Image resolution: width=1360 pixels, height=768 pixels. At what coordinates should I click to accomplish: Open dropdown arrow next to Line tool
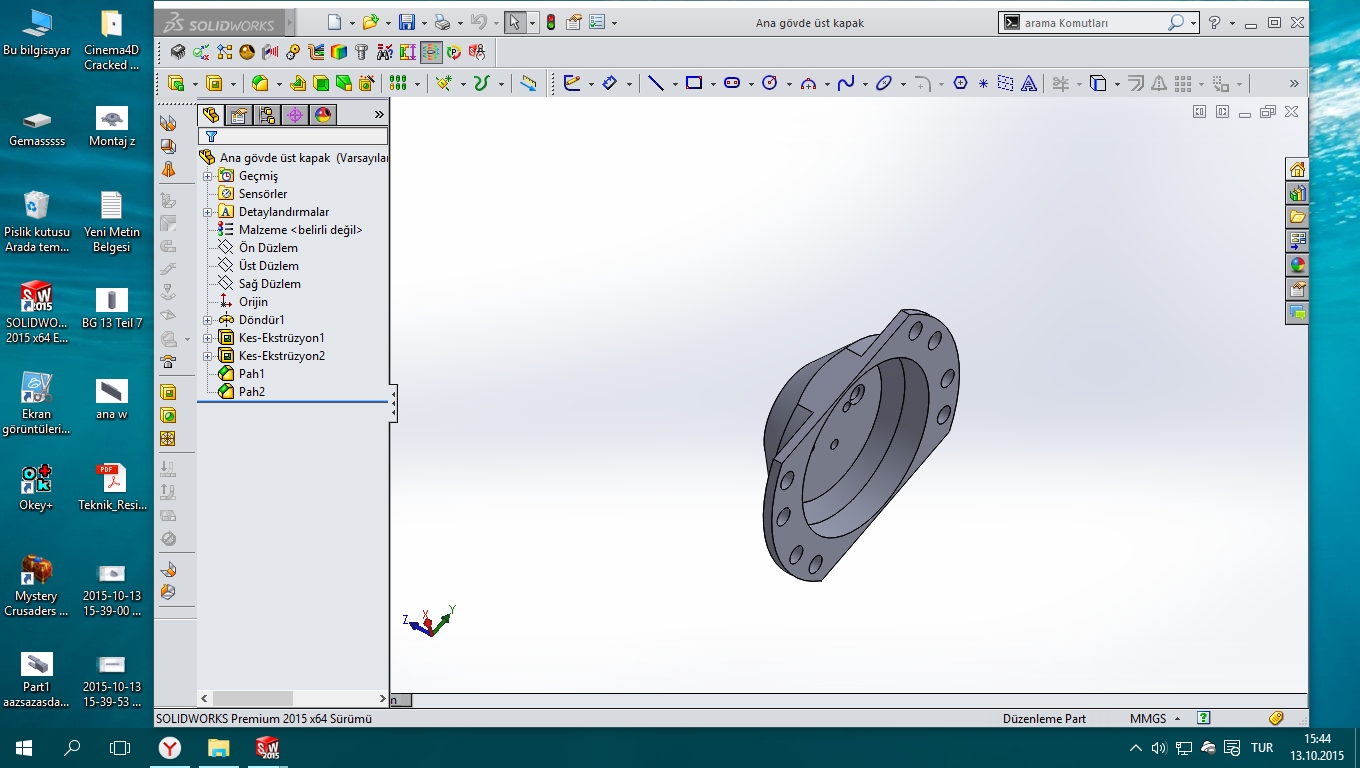(675, 84)
